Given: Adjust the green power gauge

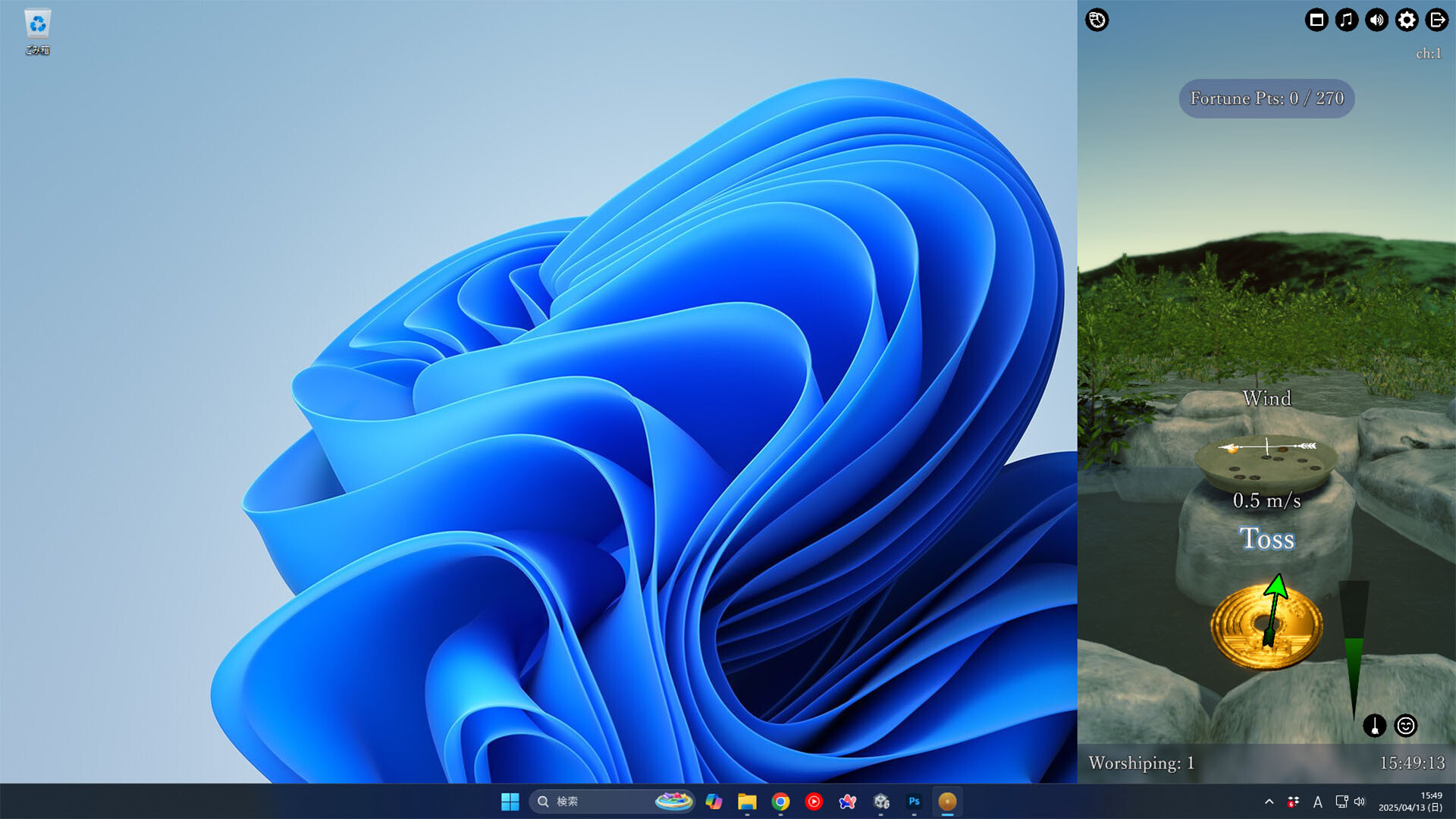Looking at the screenshot, I should (x=1354, y=652).
